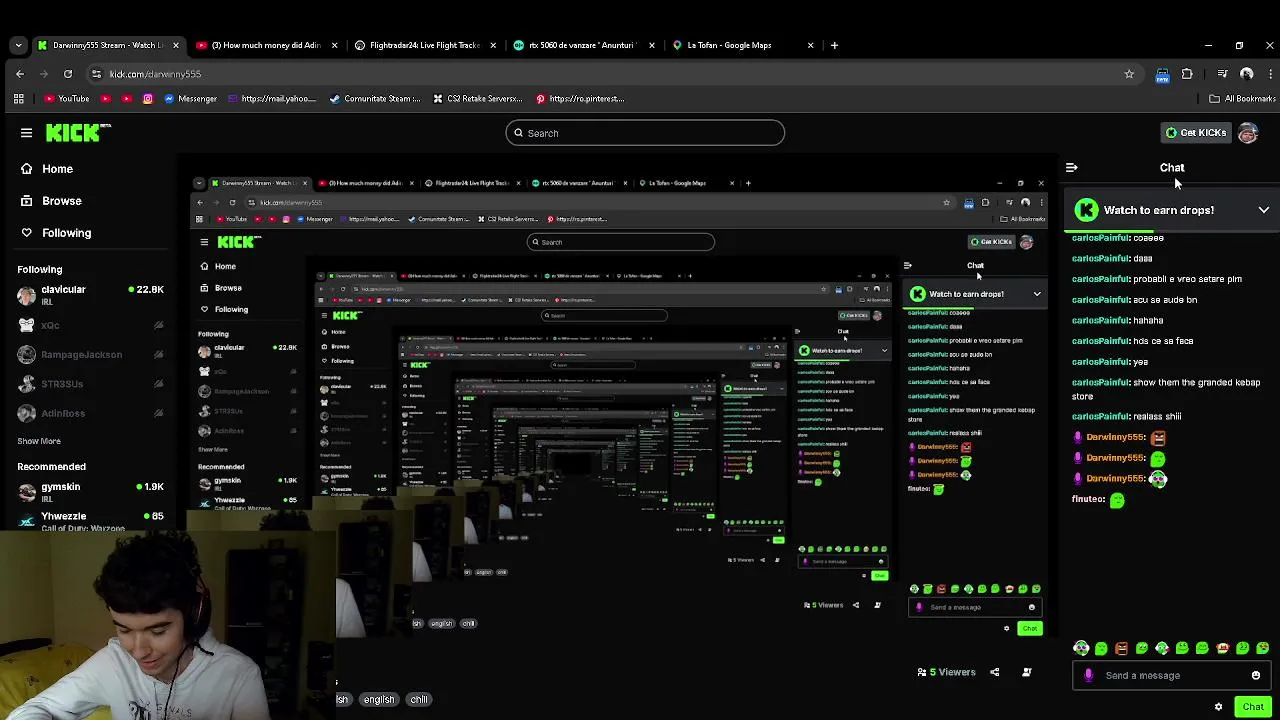
Task: Open the emoji picker in message box
Action: 1256,675
